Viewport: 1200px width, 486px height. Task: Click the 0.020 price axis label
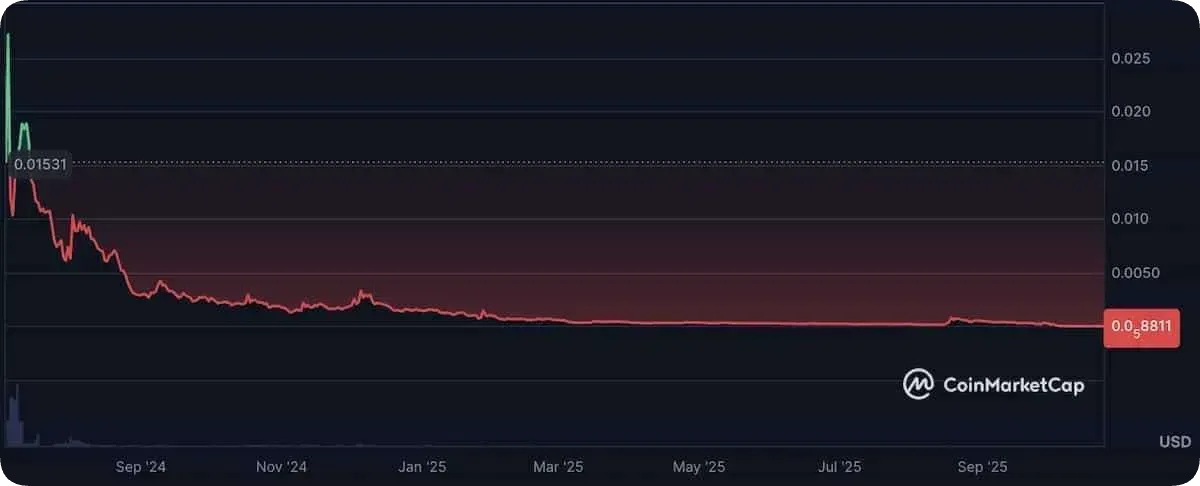click(1131, 112)
